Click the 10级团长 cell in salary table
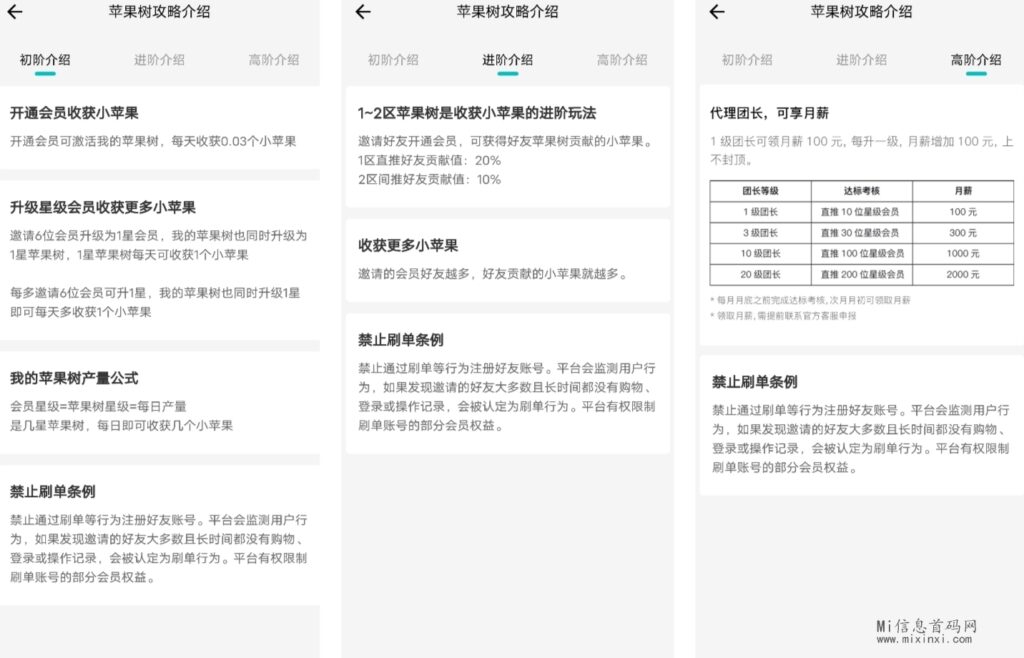Screen dimensions: 1024x658 click(760, 253)
